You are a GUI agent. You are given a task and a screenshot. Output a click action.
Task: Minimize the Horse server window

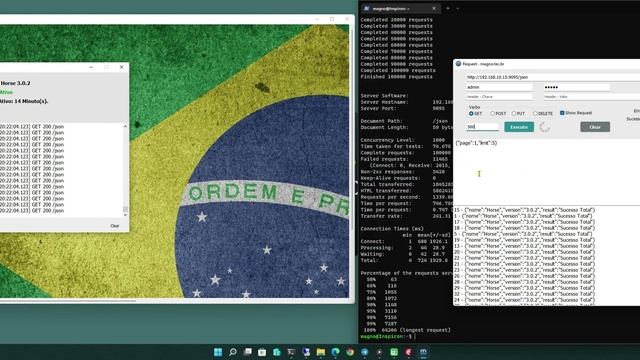click(91, 67)
